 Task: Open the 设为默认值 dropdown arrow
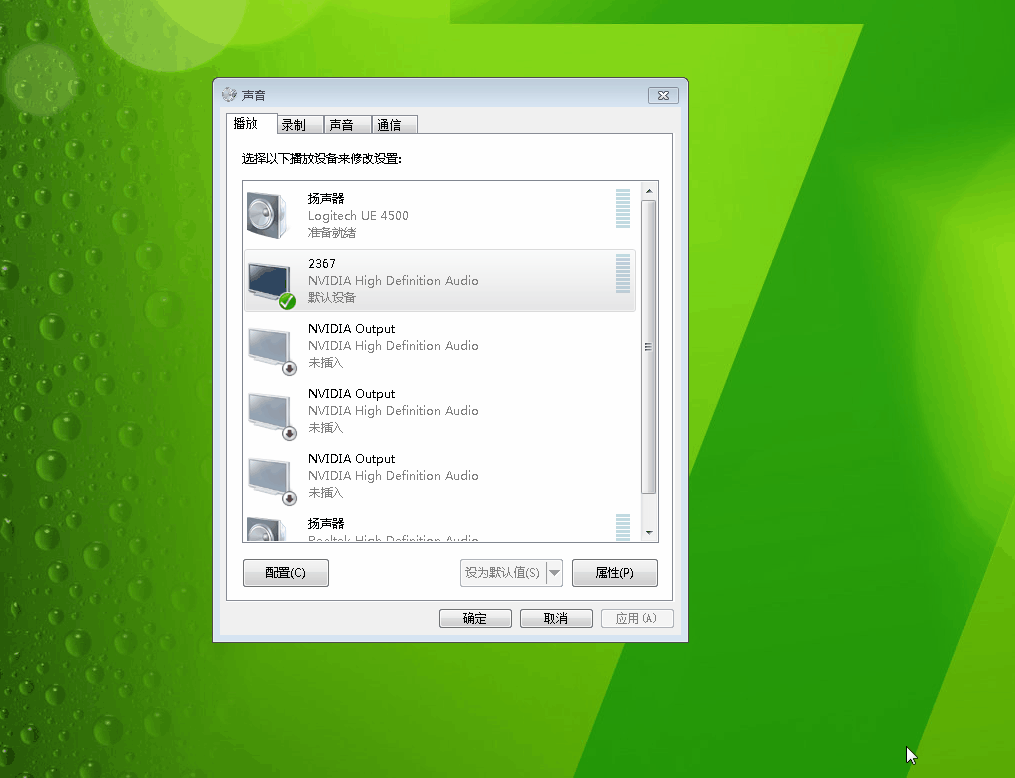point(554,573)
